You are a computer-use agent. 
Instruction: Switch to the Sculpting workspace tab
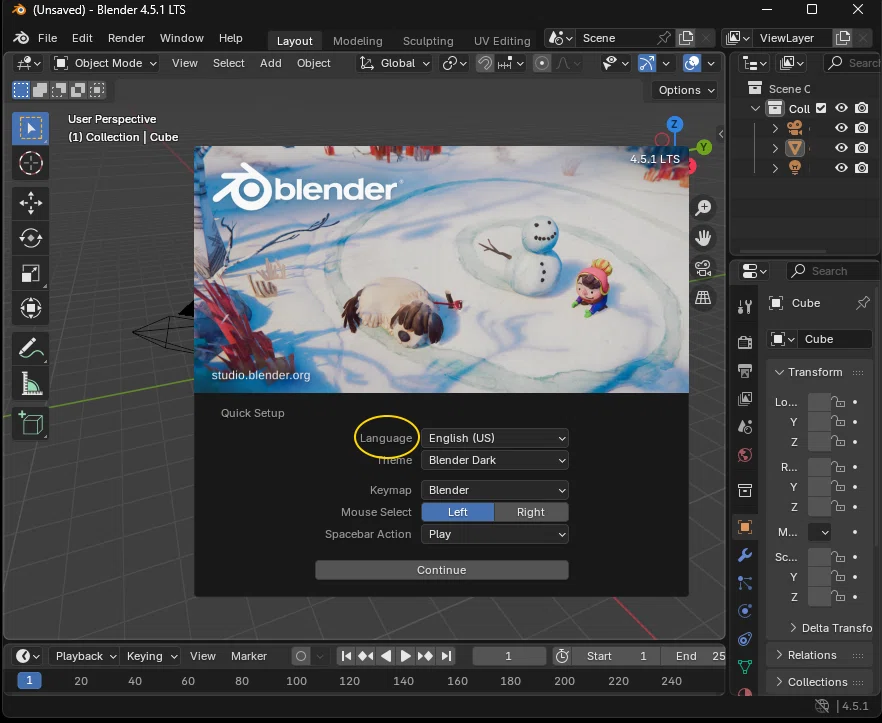428,41
